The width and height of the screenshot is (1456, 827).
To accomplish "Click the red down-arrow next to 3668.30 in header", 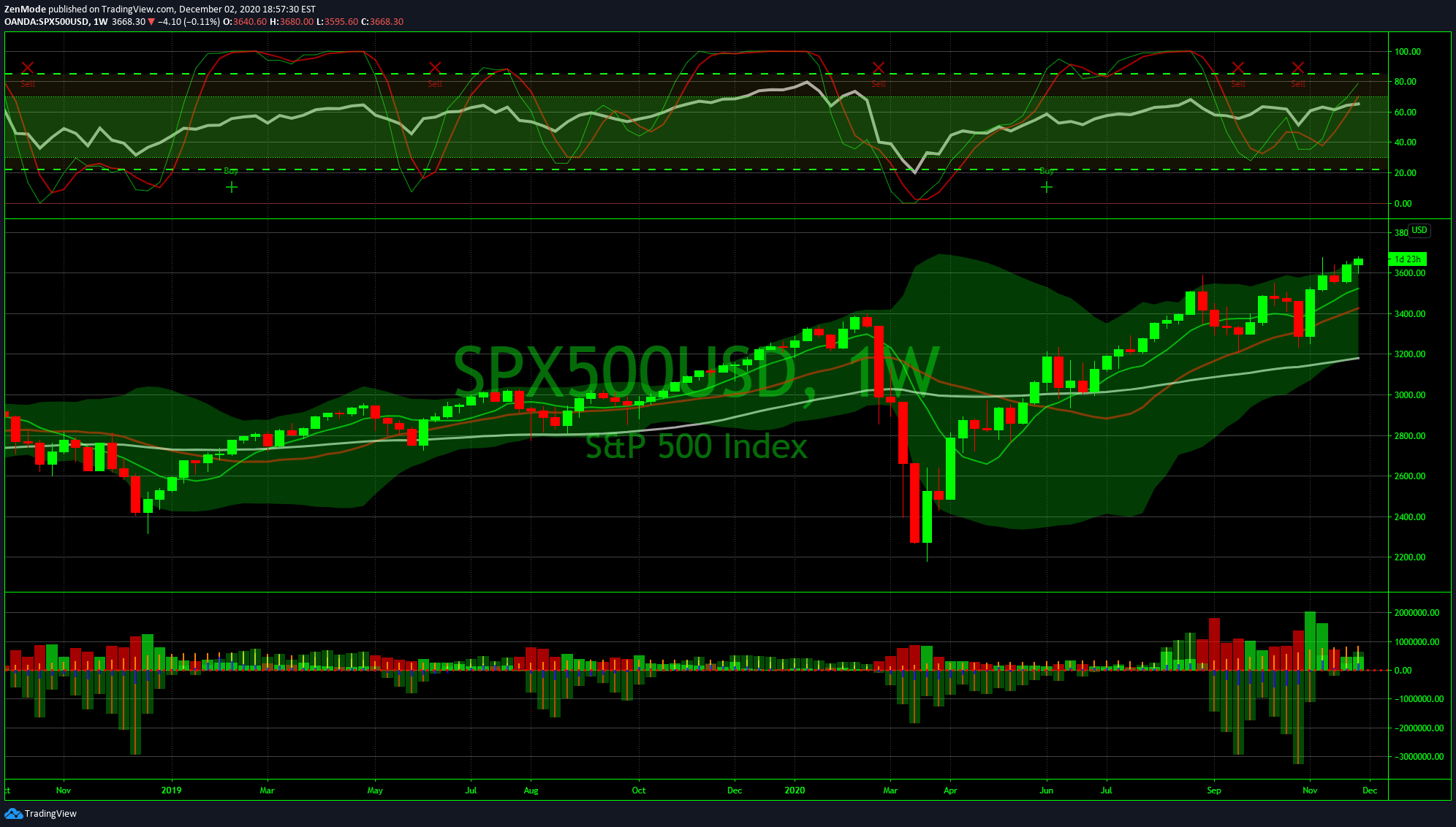I will tap(151, 22).
